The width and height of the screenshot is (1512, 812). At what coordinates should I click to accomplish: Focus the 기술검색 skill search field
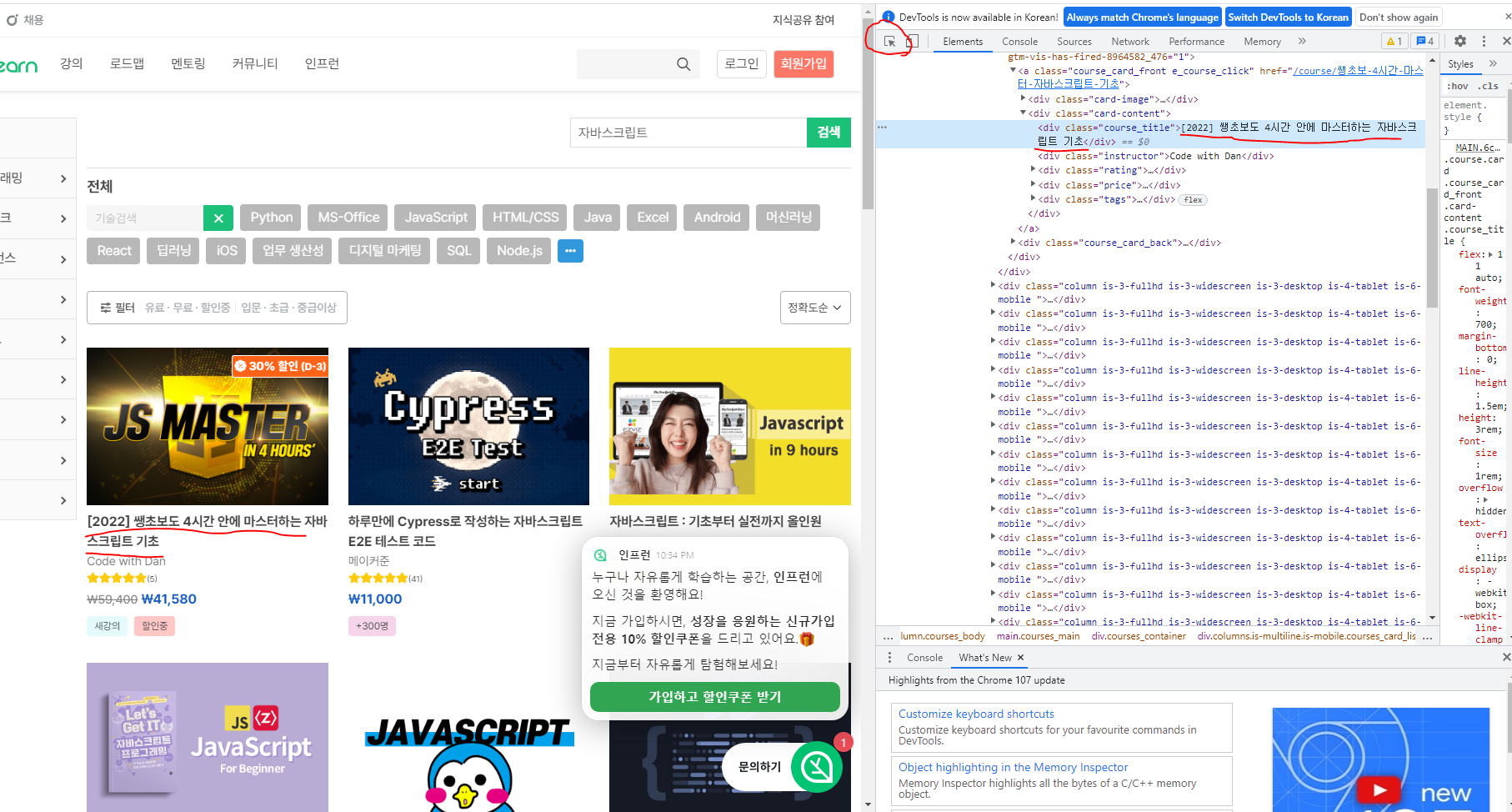click(145, 218)
